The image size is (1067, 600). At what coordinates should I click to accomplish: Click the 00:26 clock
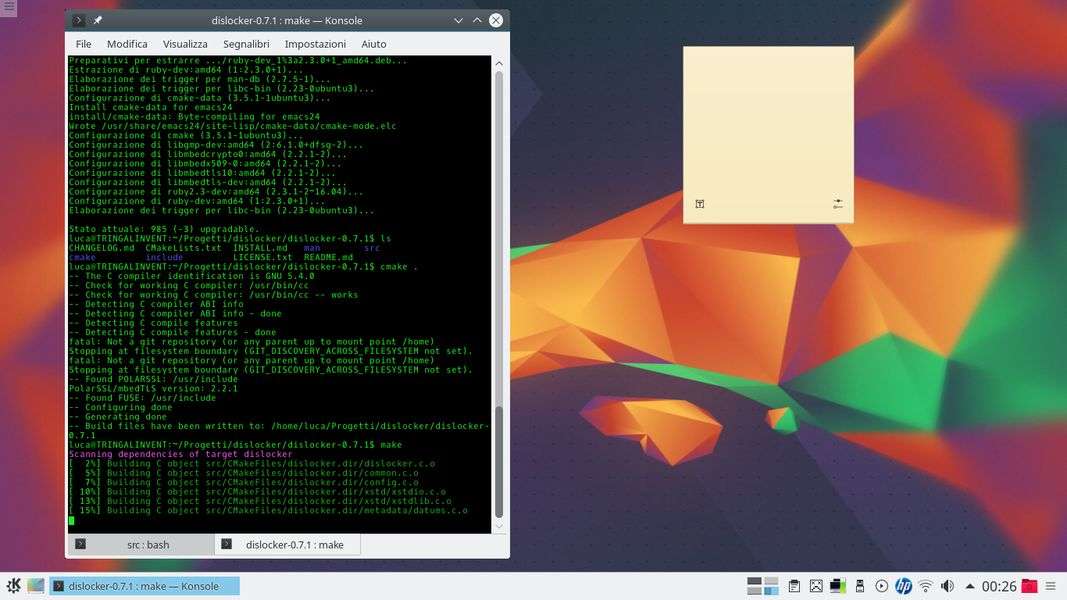point(999,586)
